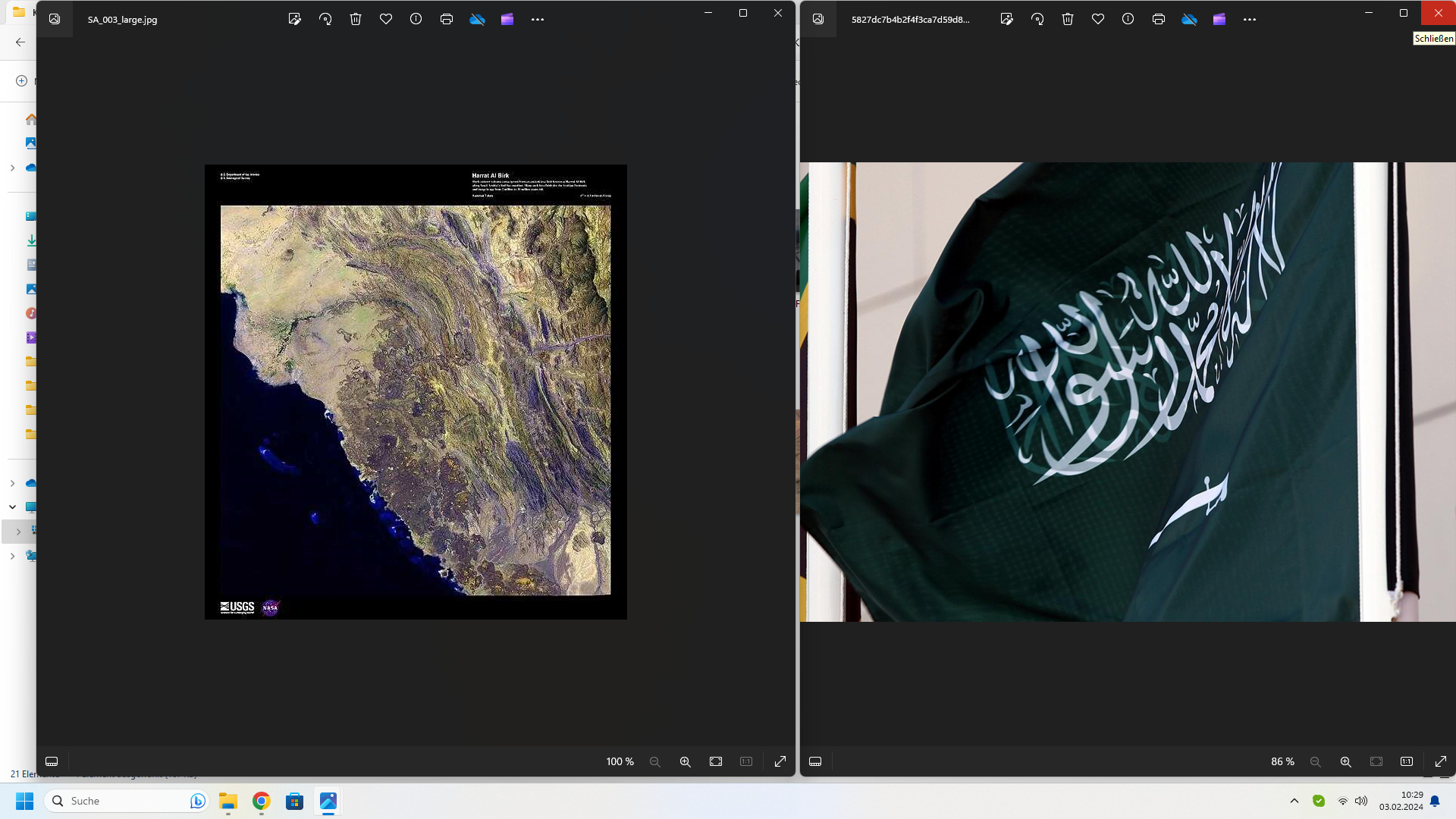The height and width of the screenshot is (819, 1456).
Task: Click the taskbar search box
Action: click(x=126, y=801)
